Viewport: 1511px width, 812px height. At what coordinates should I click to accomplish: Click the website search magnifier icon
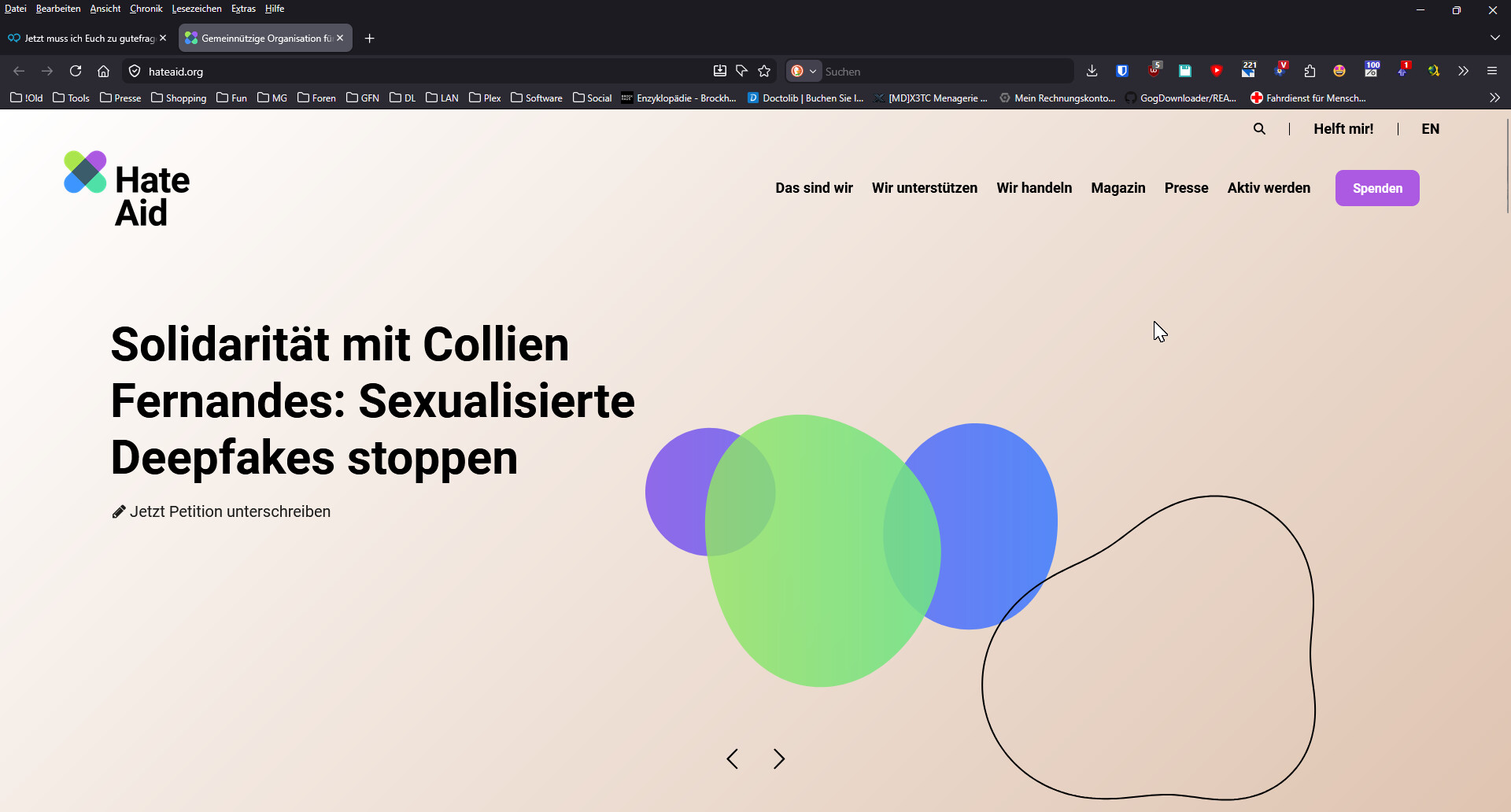pyautogui.click(x=1259, y=129)
